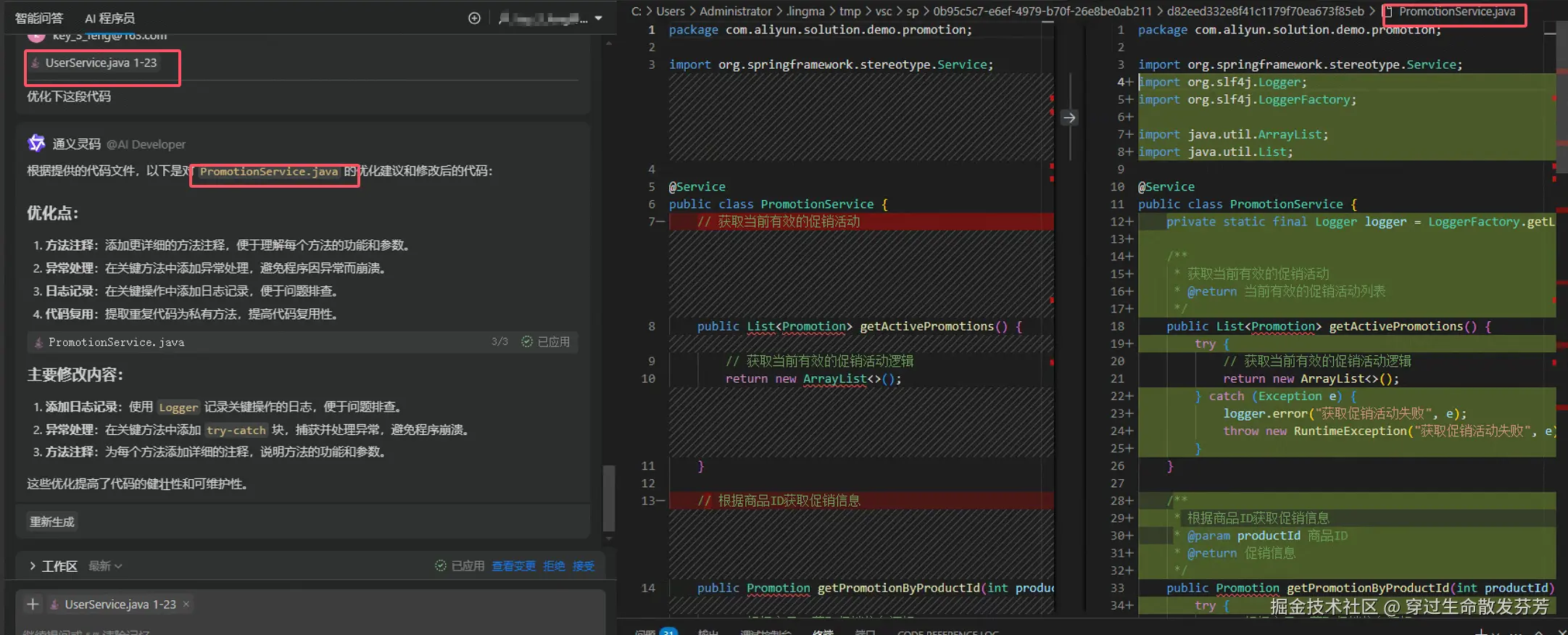
Task: Click 拒绝 to reject the changes
Action: point(554,565)
